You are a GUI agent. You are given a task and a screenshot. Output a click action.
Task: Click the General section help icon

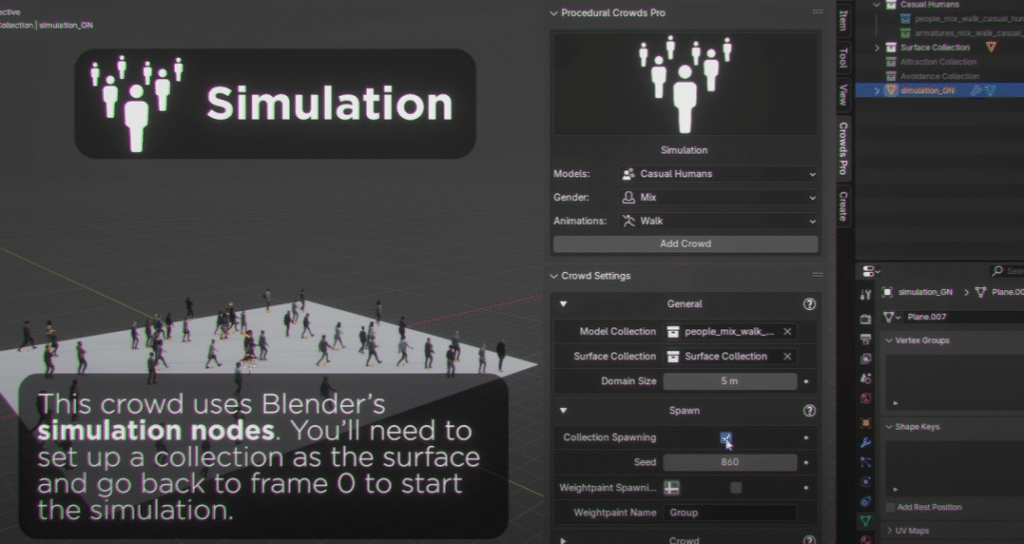(x=809, y=304)
